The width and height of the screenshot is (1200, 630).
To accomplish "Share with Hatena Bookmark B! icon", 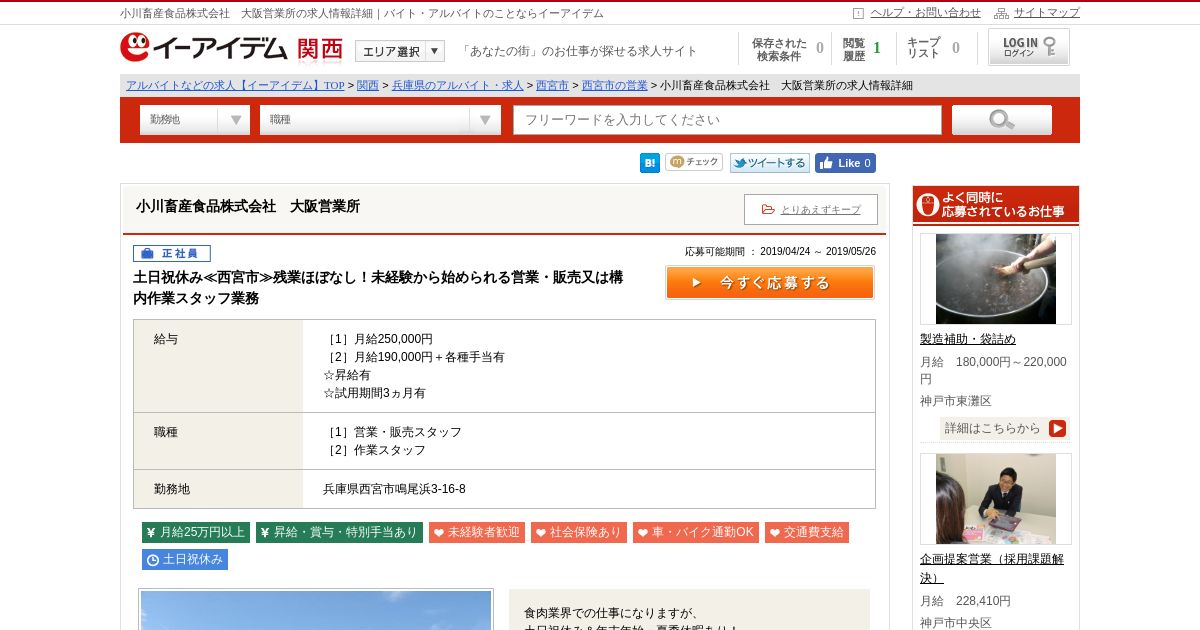I will pos(650,163).
